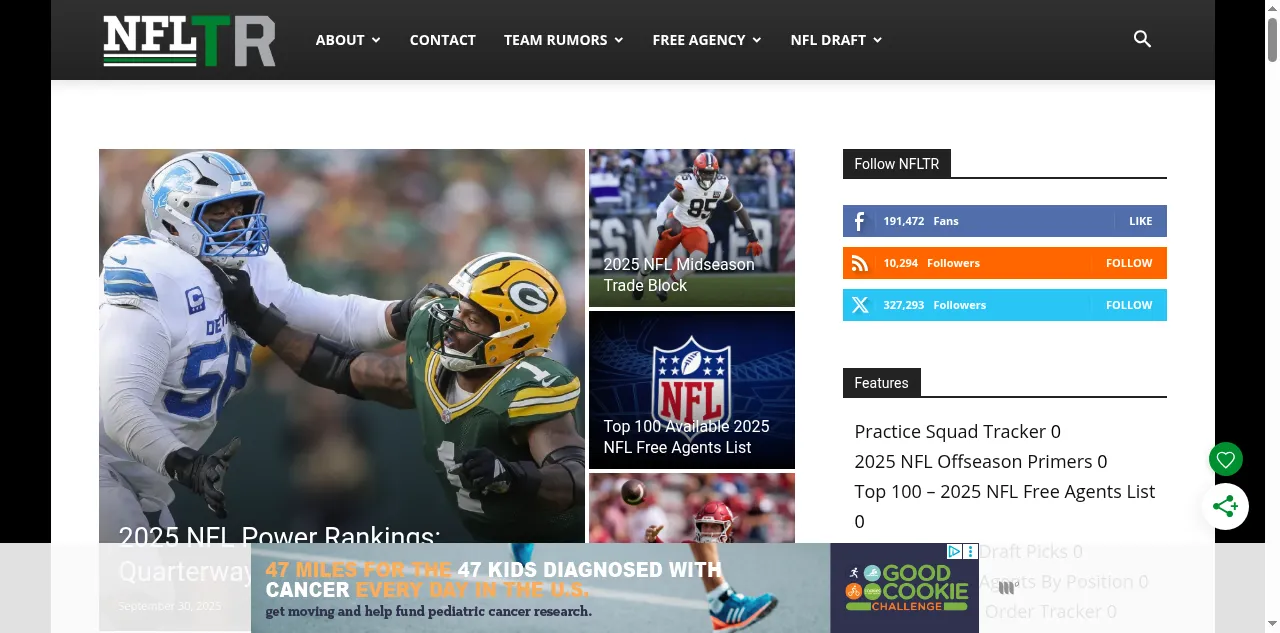Click the '327,293 Followers' count text
1280x633 pixels.
click(934, 305)
